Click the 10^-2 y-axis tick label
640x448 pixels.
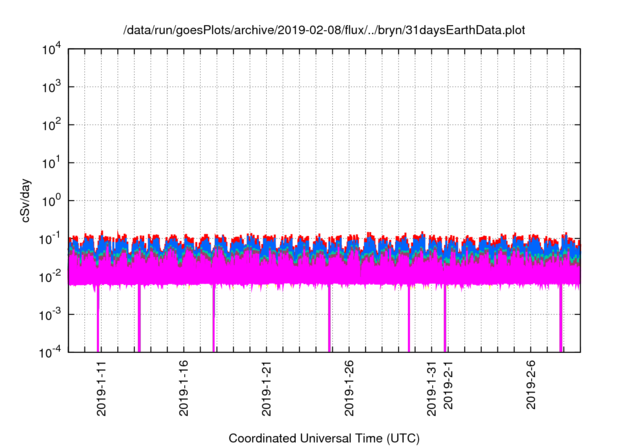coord(50,277)
